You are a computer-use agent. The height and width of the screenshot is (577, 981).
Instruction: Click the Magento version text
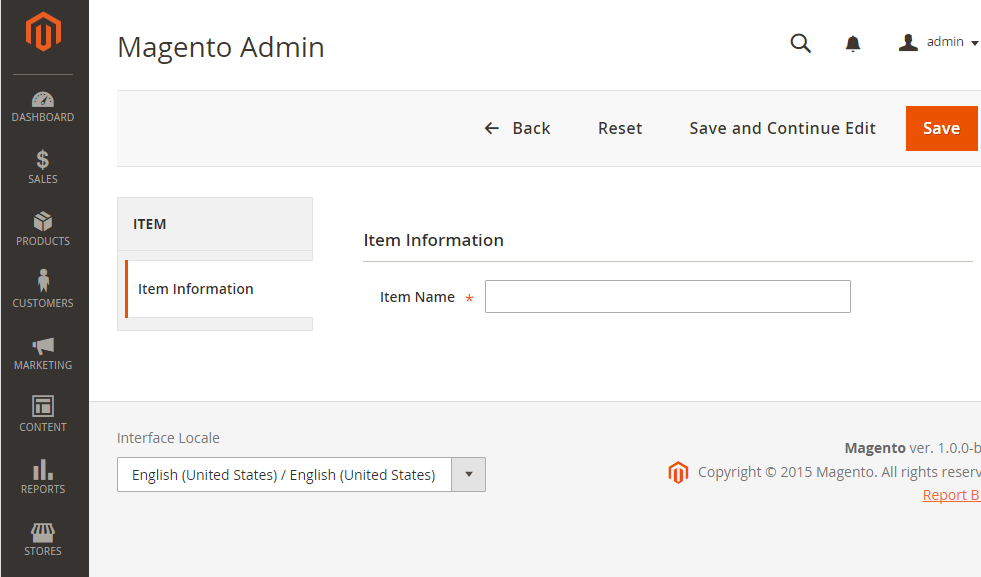click(x=912, y=448)
